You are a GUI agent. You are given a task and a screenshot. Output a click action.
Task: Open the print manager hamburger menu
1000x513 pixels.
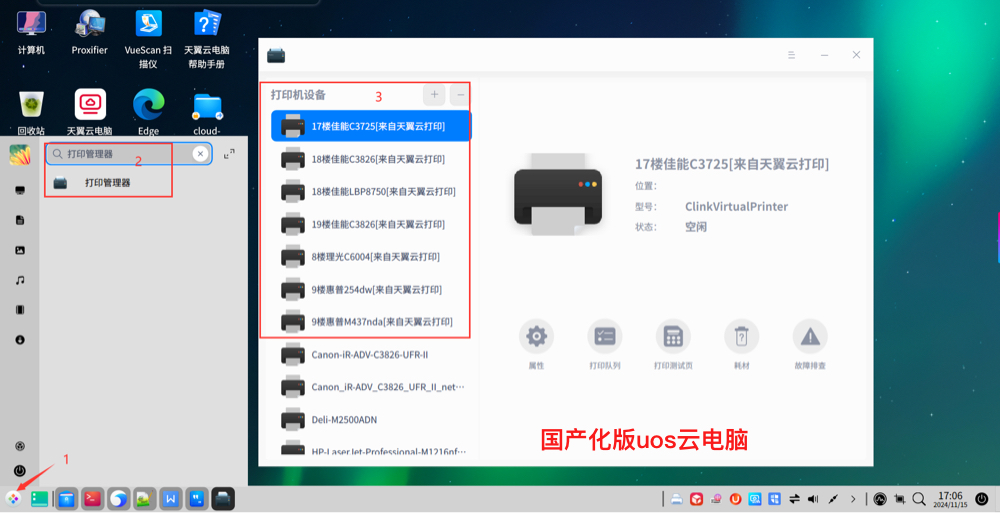tap(791, 55)
